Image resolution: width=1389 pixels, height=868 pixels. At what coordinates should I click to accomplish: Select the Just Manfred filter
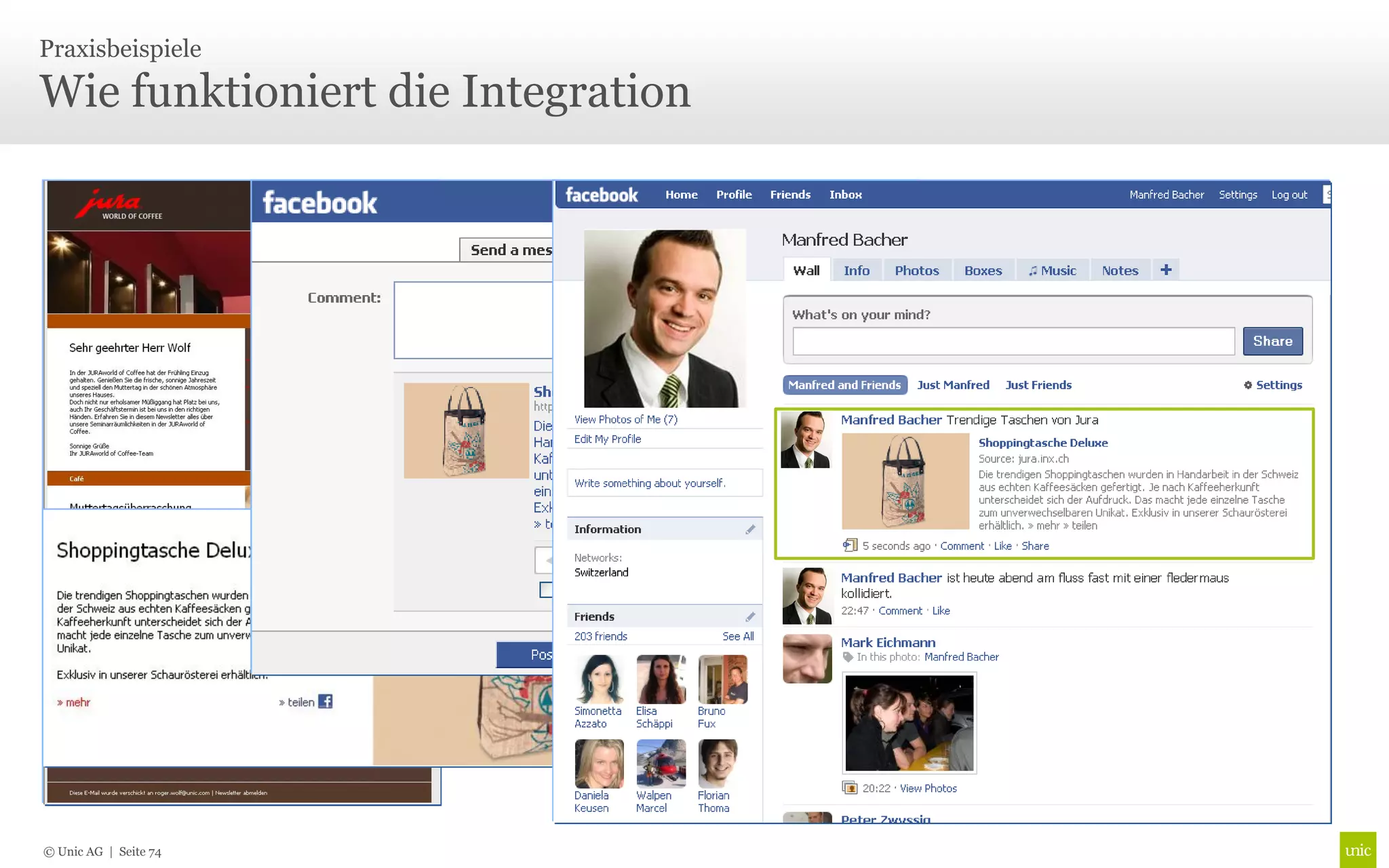953,385
